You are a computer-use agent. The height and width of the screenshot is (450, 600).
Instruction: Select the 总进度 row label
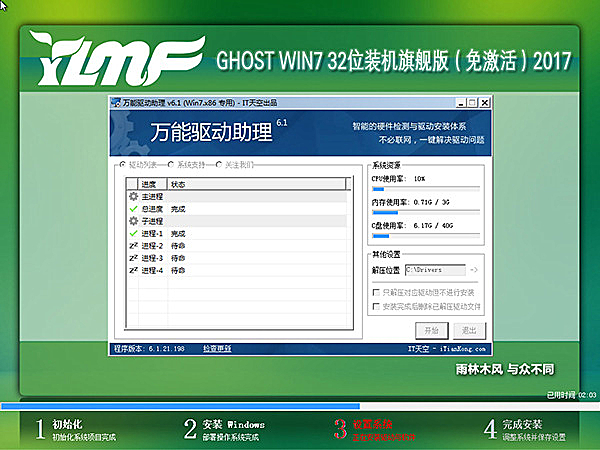[152, 209]
